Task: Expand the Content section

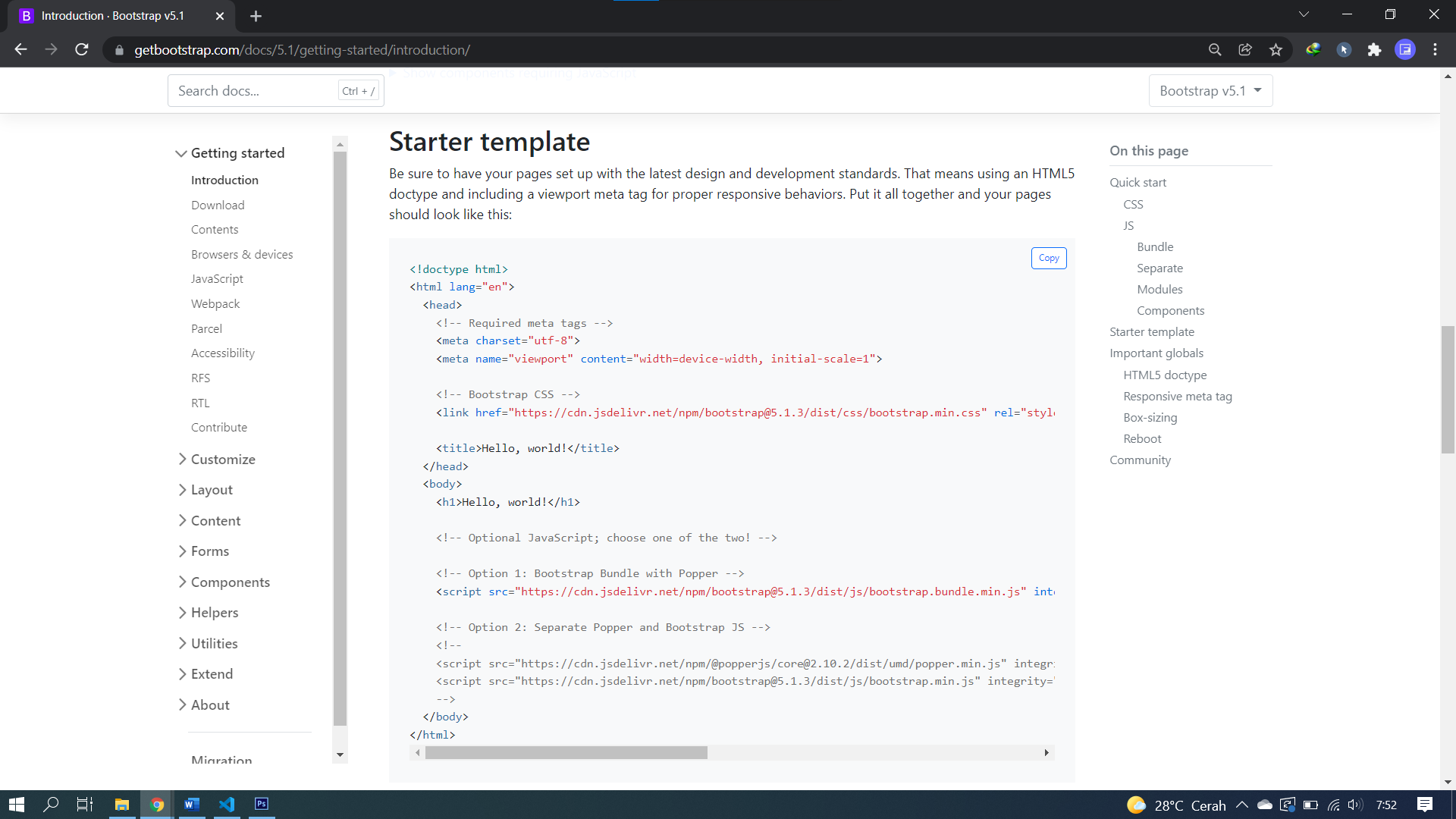Action: [209, 521]
